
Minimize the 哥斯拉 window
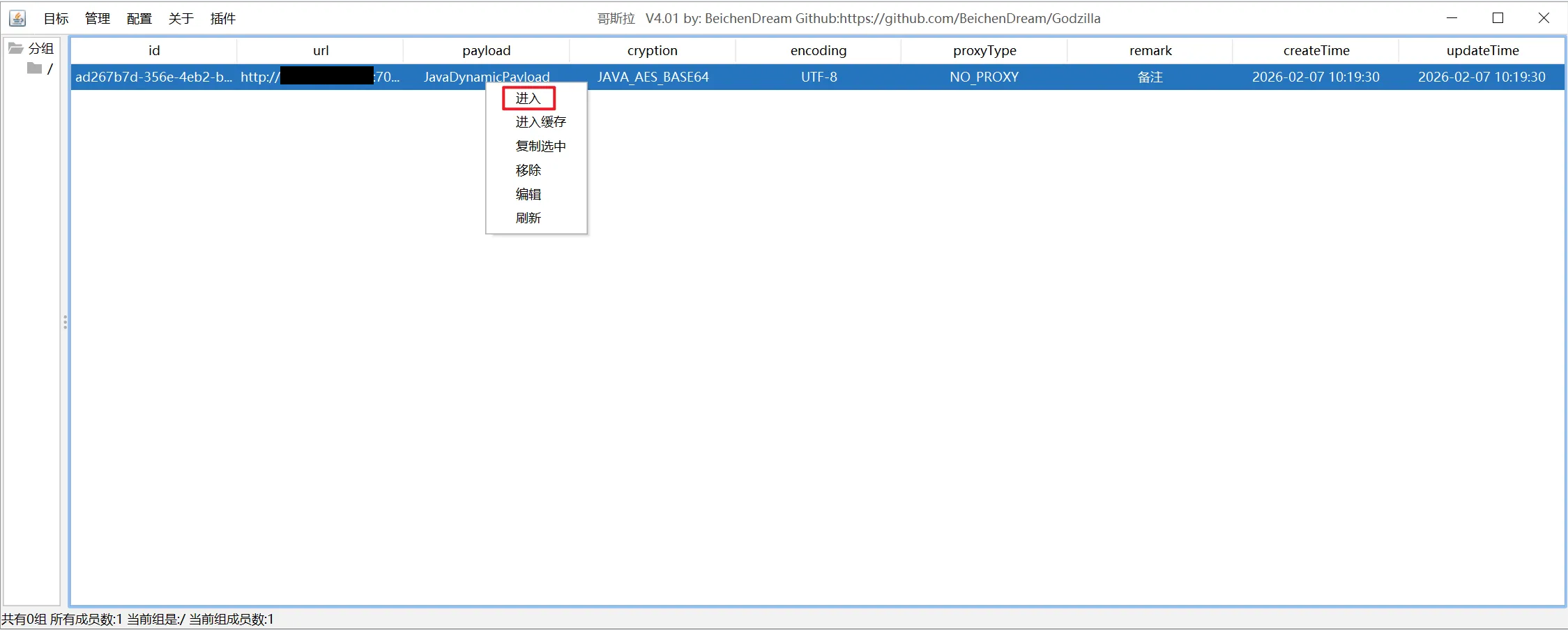pos(1452,18)
